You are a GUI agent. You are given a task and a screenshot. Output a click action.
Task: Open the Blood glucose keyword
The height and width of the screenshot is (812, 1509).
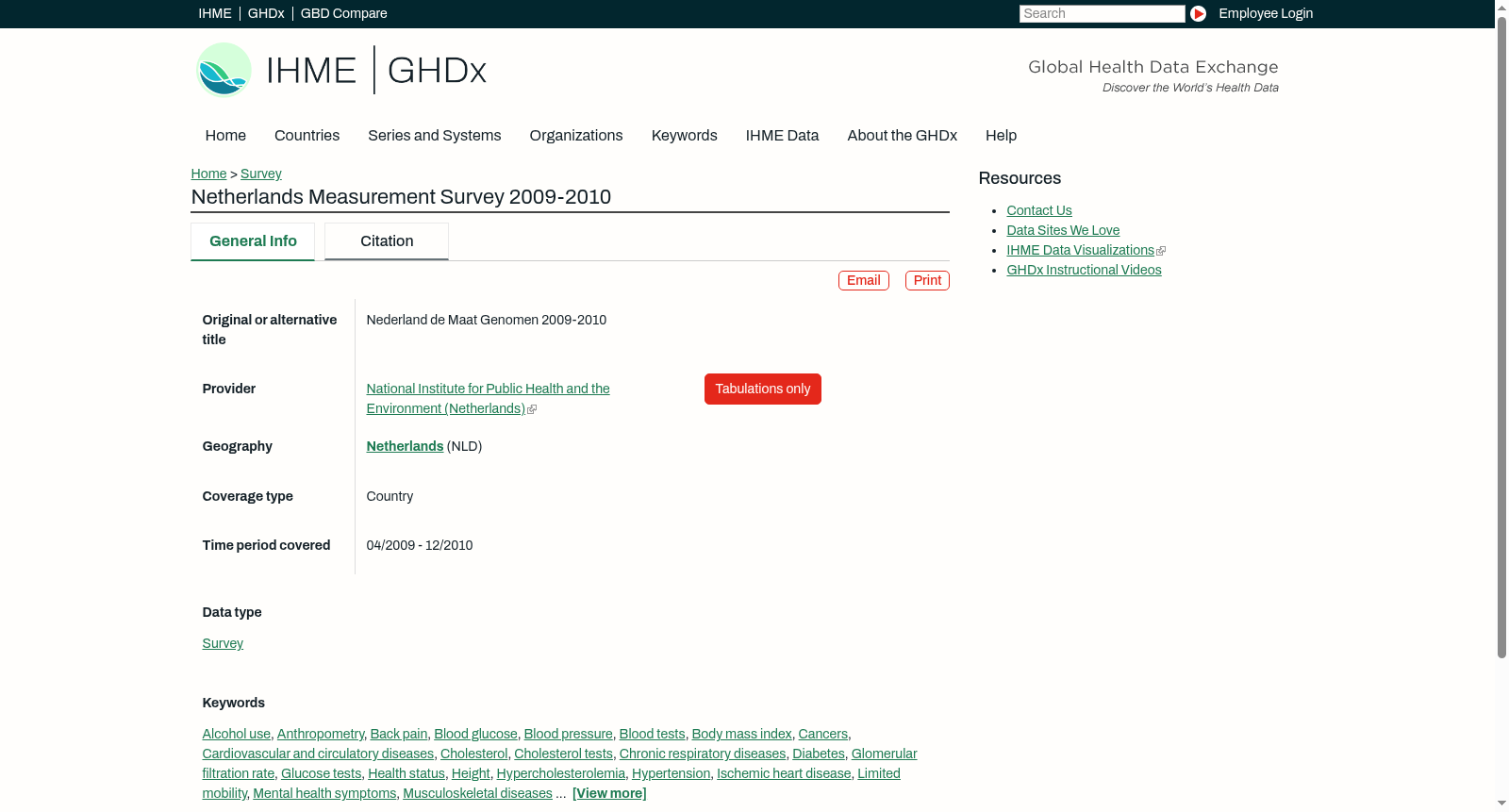[475, 734]
